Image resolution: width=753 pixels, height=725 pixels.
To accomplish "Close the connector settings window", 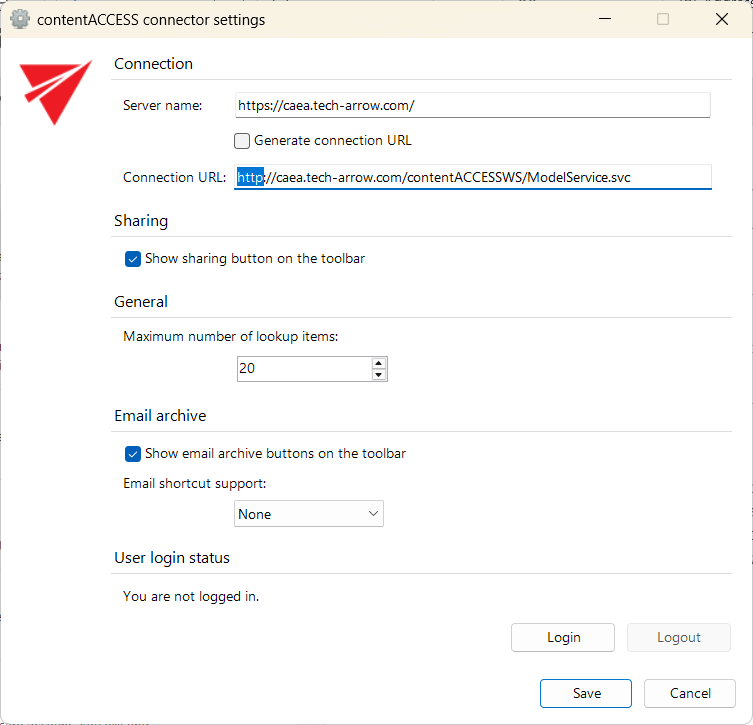I will (x=722, y=19).
